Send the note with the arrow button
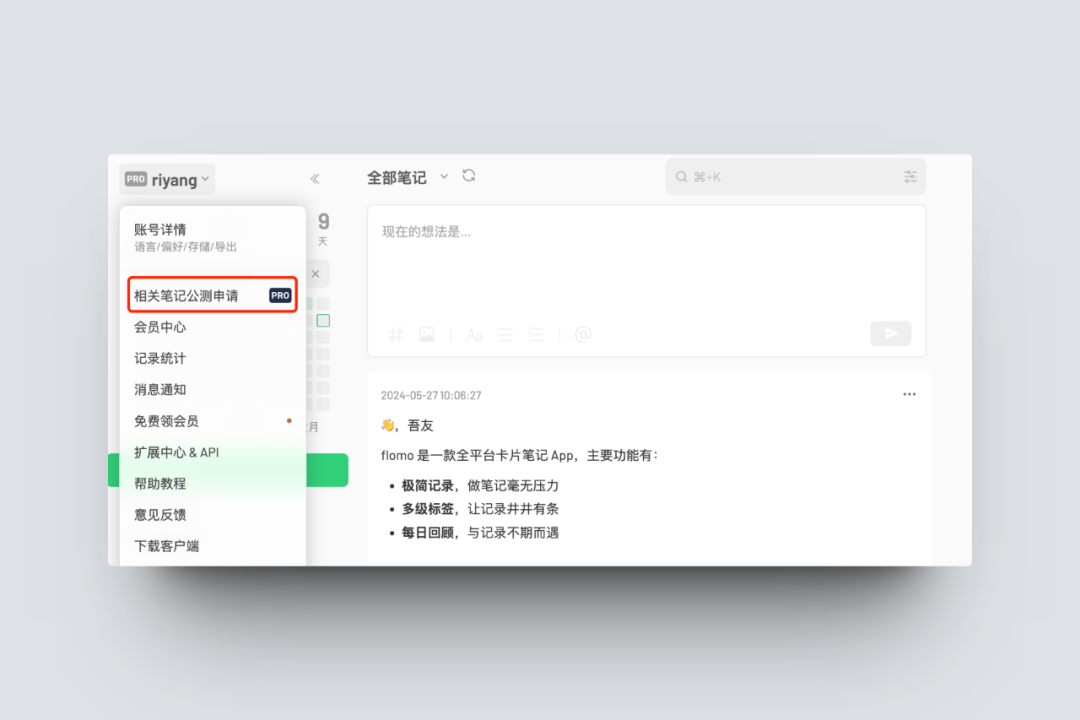 click(891, 333)
